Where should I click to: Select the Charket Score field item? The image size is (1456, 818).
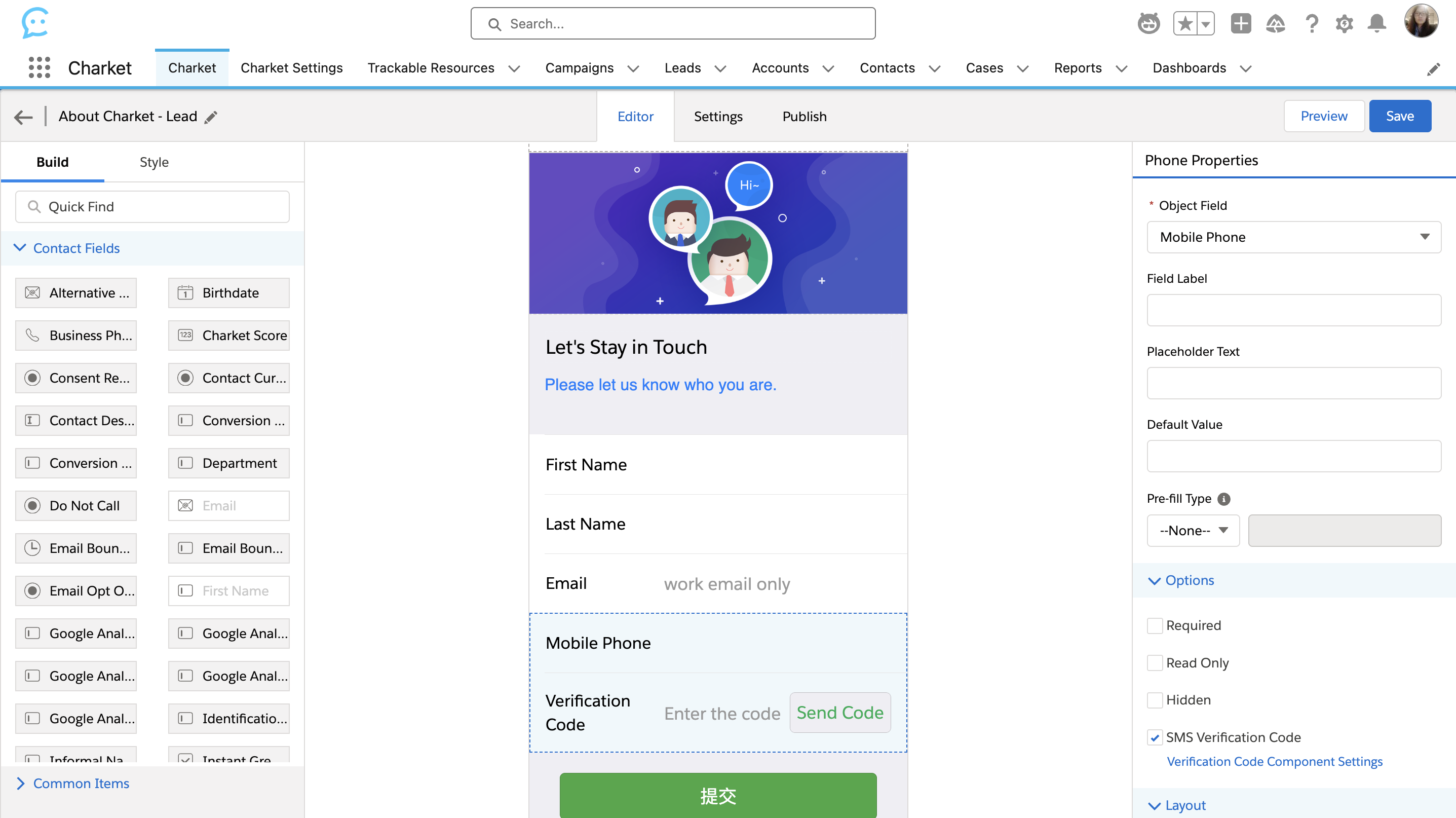[x=229, y=335]
